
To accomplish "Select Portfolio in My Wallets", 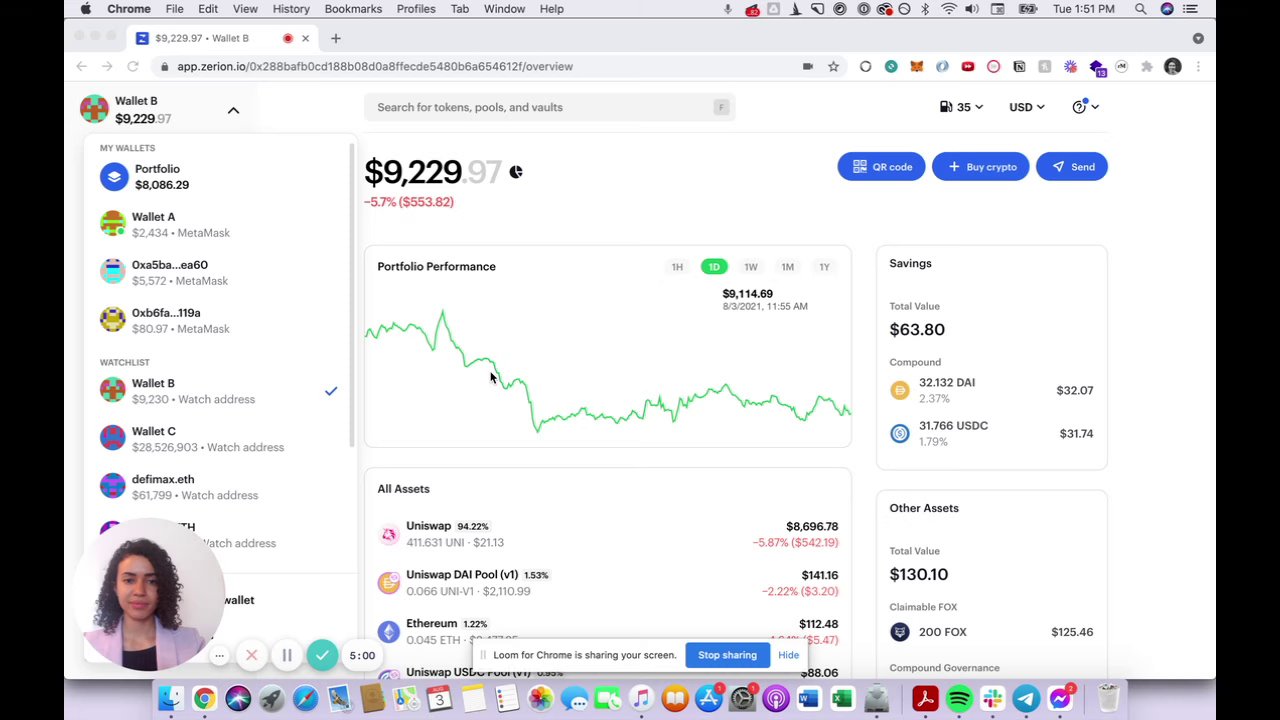I will [x=220, y=177].
